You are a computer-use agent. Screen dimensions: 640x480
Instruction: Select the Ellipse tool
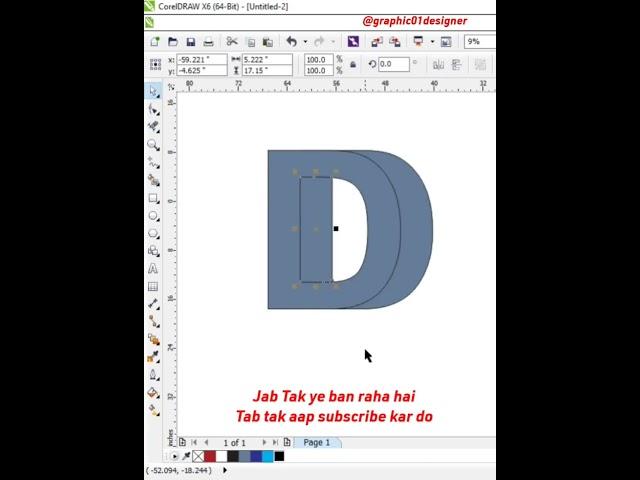(x=153, y=216)
